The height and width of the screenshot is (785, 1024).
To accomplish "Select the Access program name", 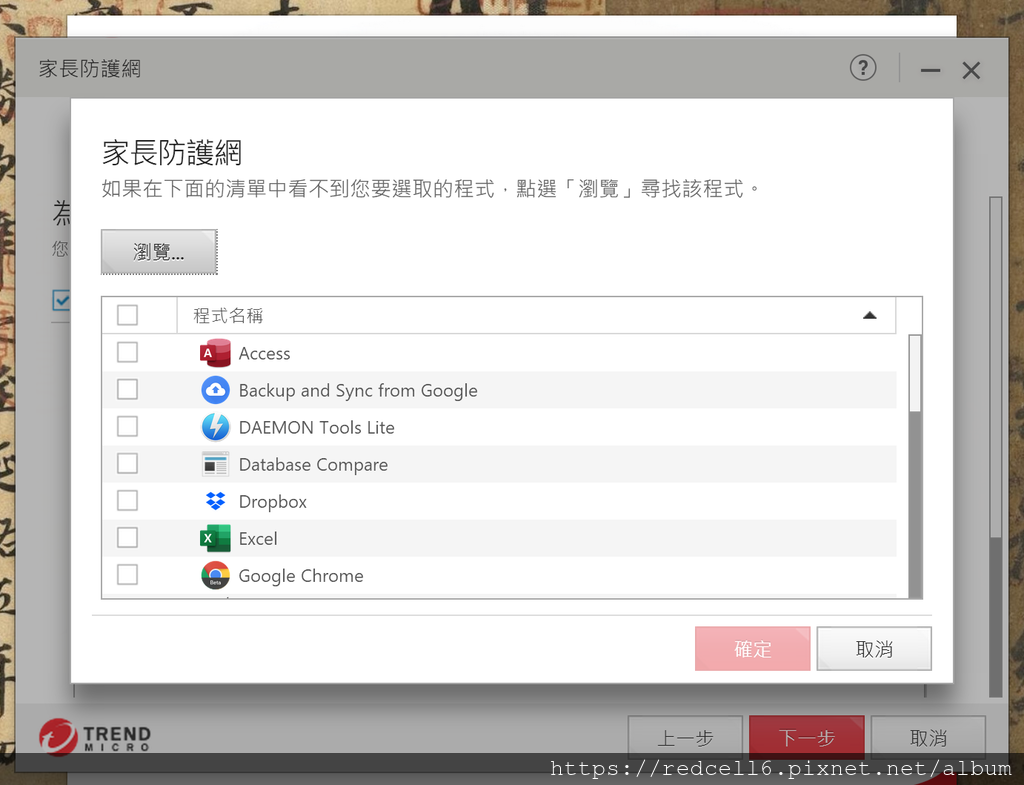I will (x=264, y=353).
